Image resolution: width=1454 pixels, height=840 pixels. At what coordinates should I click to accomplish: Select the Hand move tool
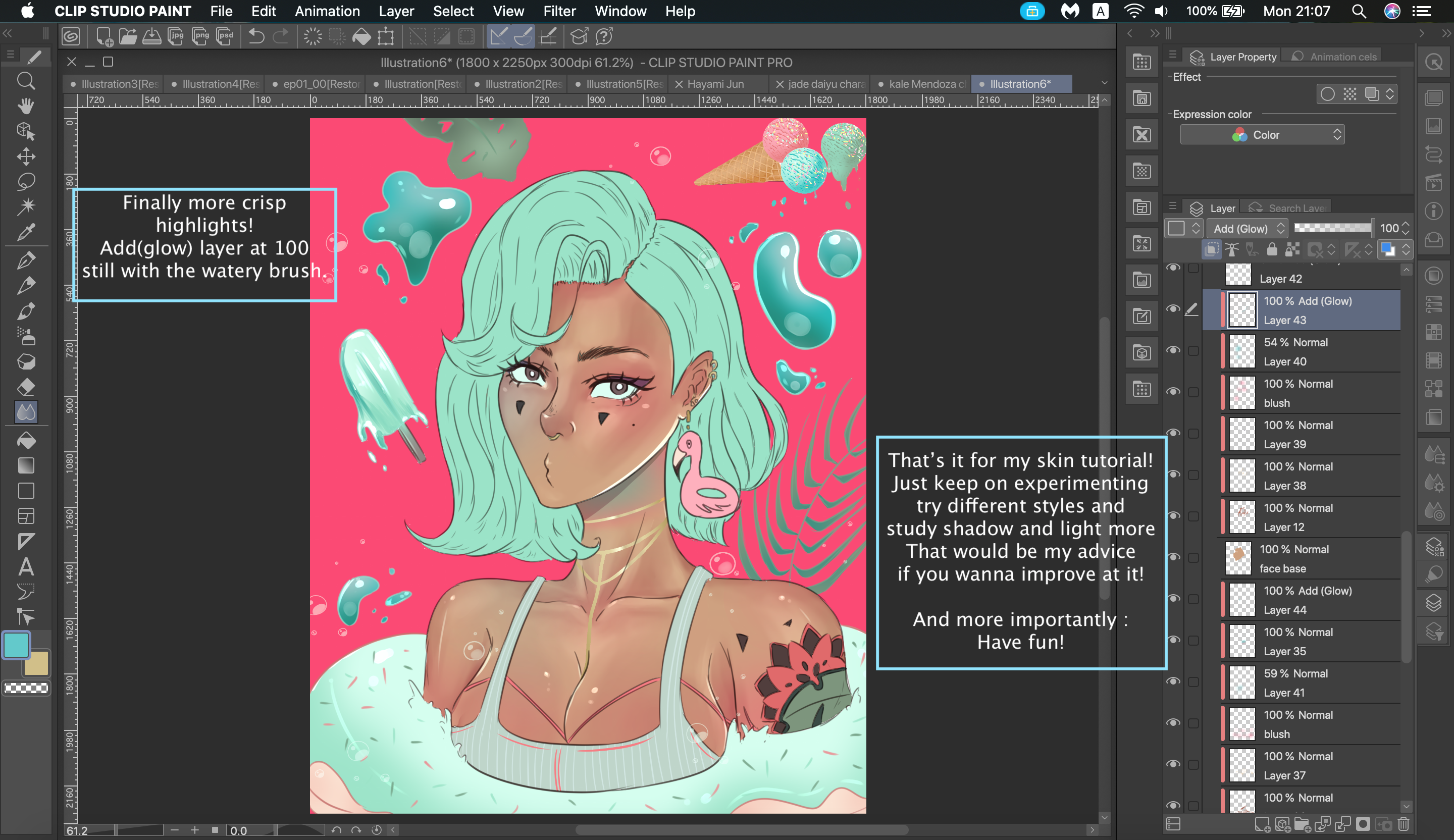point(25,106)
